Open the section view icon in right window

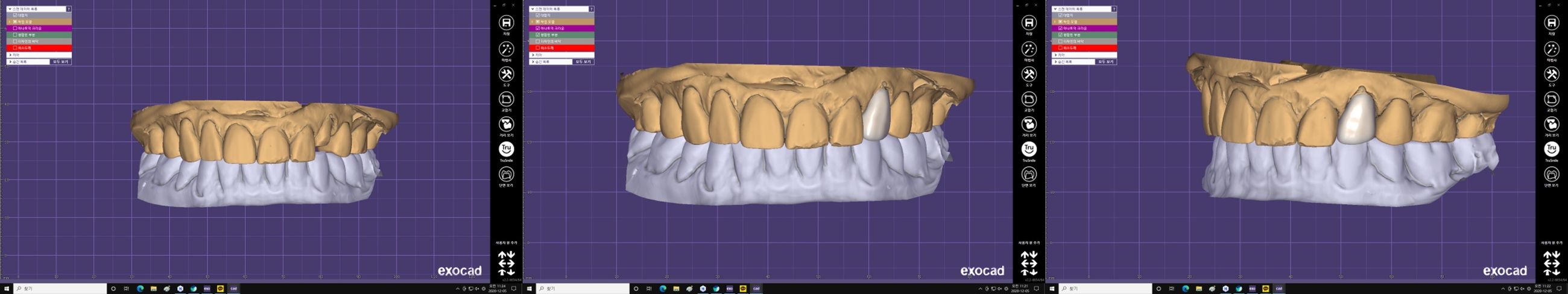[1551, 175]
